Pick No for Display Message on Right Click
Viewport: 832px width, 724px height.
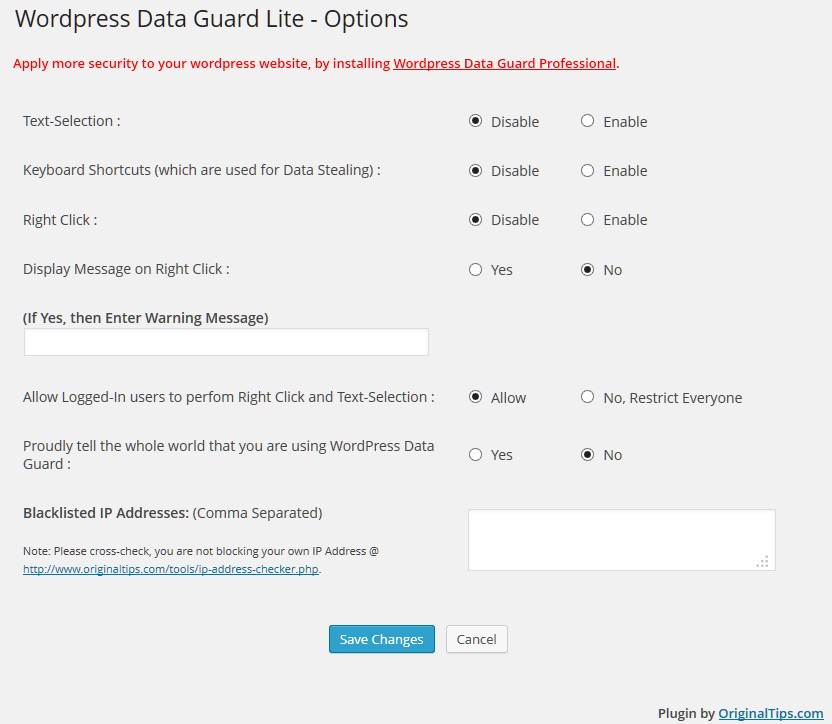pos(587,270)
